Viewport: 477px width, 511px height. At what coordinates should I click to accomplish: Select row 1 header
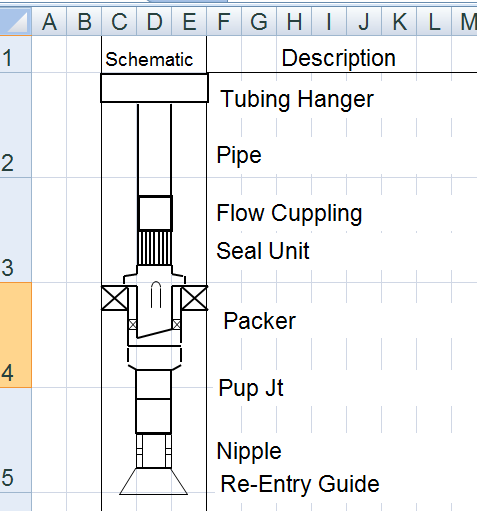(x=16, y=54)
